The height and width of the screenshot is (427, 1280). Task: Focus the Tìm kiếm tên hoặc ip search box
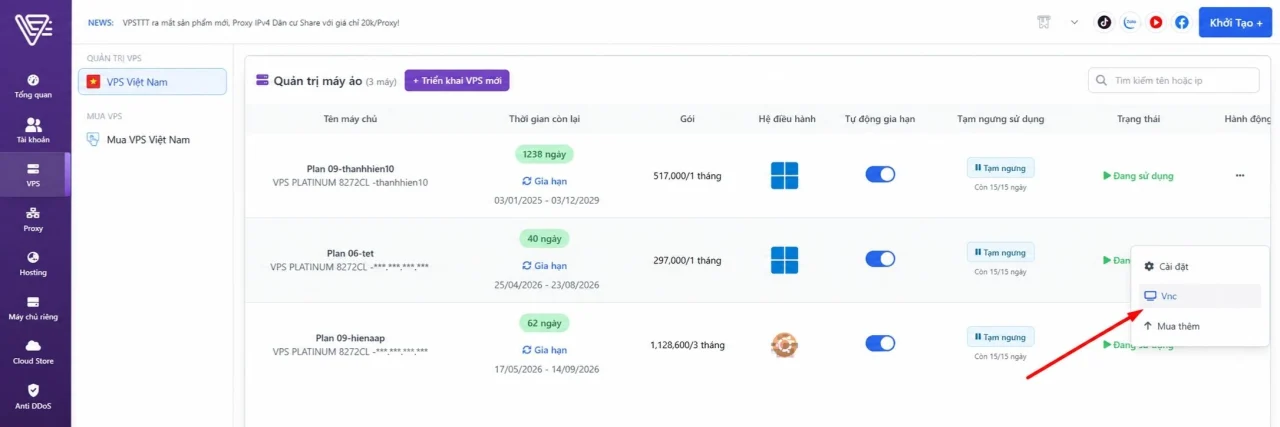(1174, 80)
